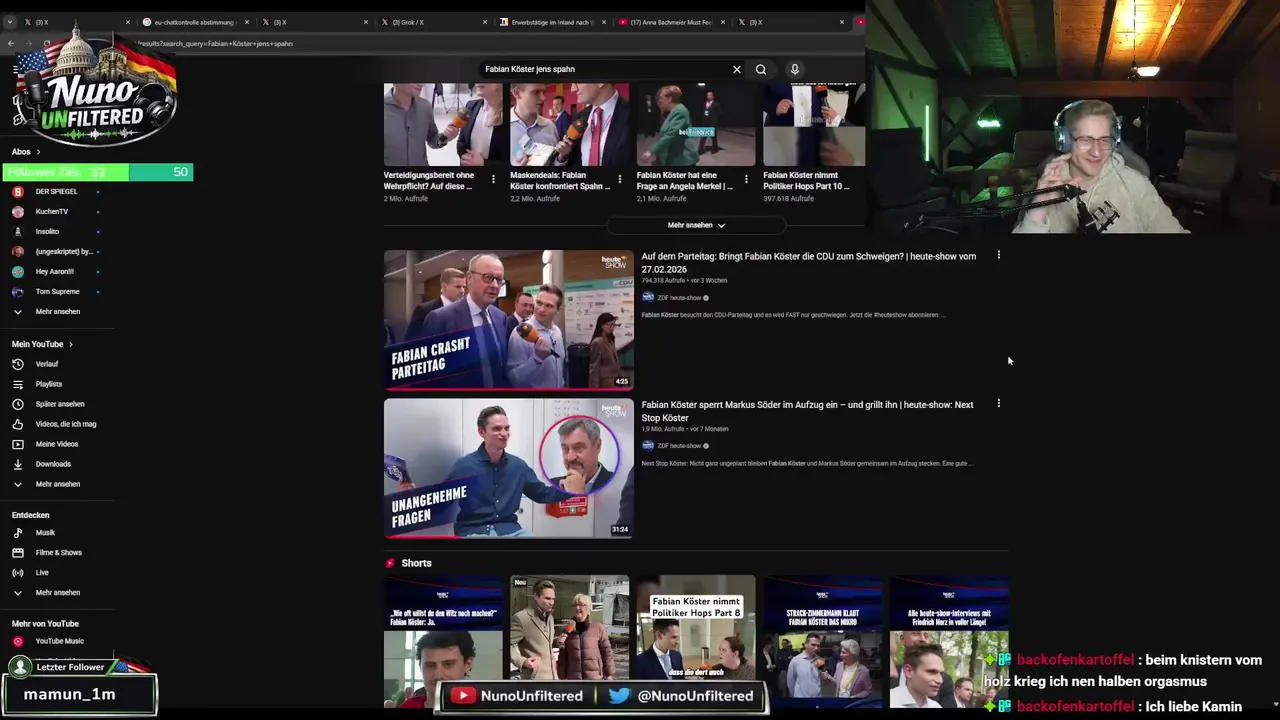
Task: Open Downloads in the sidebar
Action: pos(53,464)
